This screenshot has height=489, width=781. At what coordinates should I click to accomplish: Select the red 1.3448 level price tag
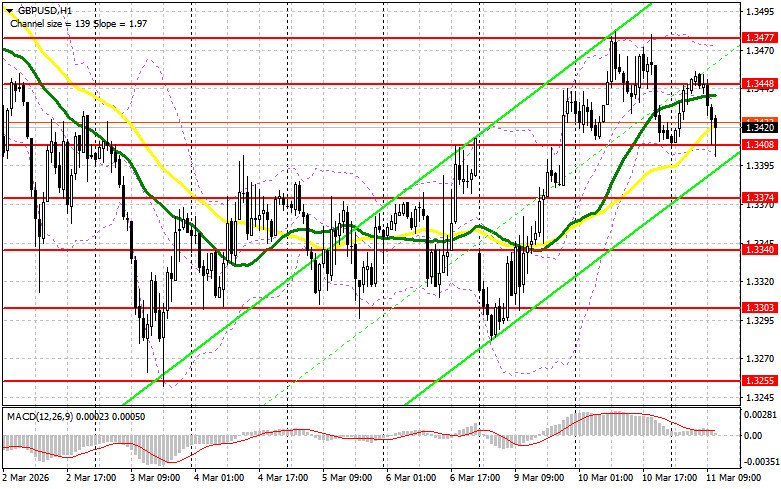(x=759, y=84)
